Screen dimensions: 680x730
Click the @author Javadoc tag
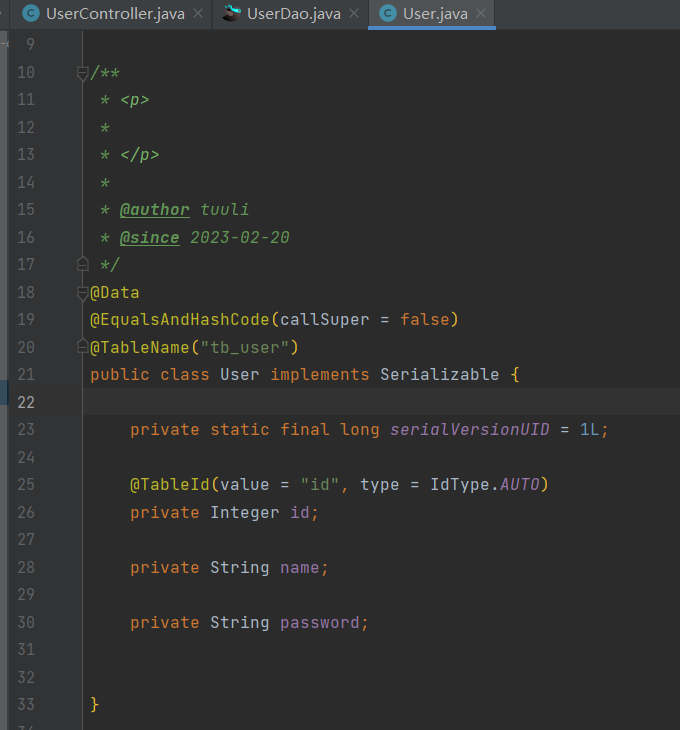point(155,210)
